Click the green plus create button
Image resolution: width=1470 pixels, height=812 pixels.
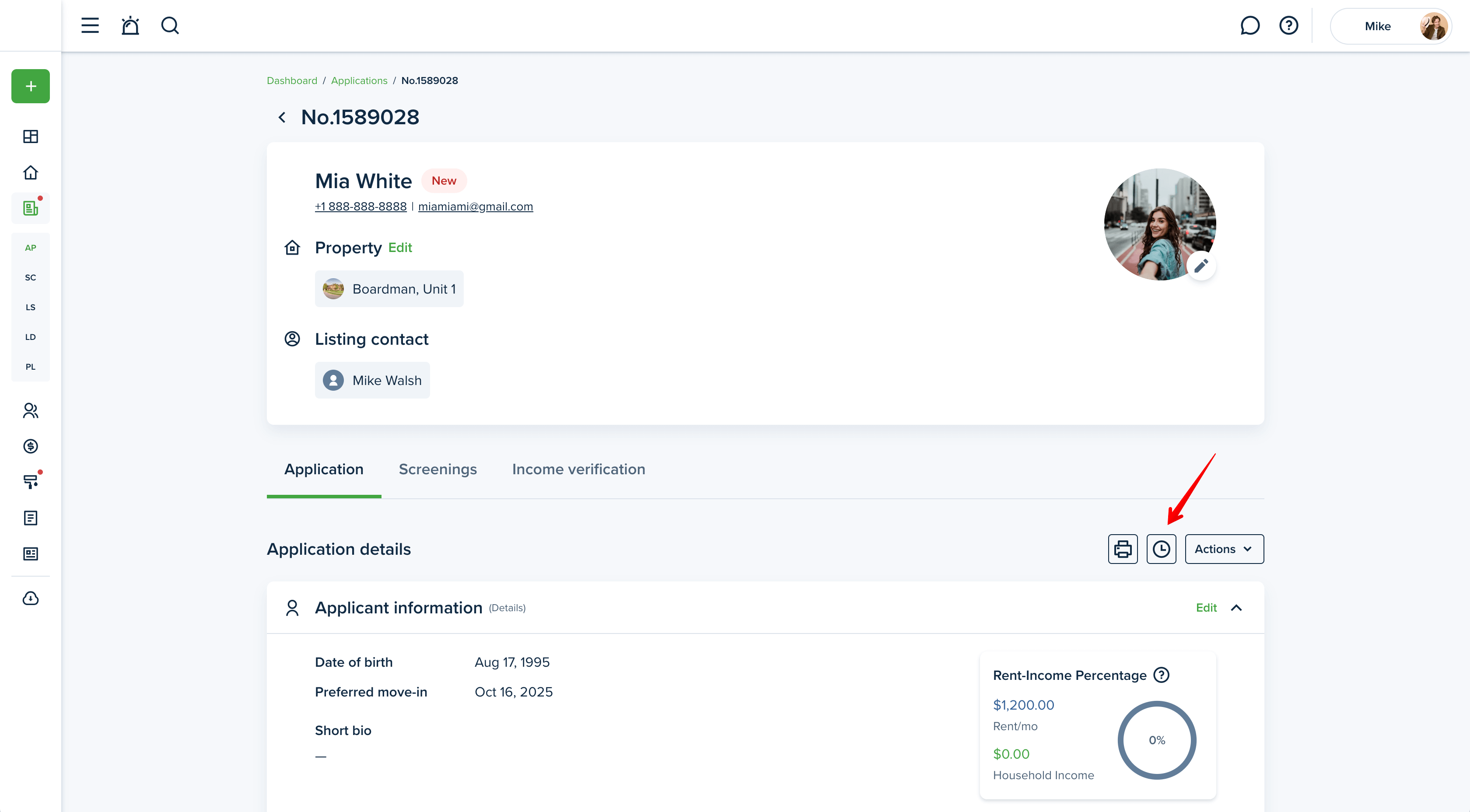[30, 86]
